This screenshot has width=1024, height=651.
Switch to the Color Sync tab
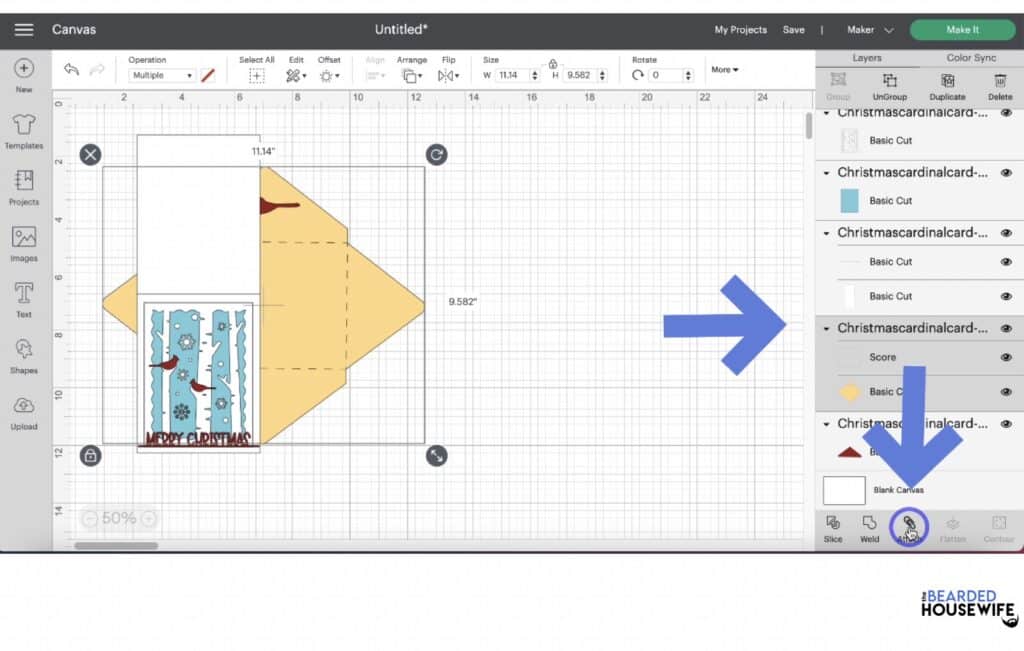pos(971,58)
